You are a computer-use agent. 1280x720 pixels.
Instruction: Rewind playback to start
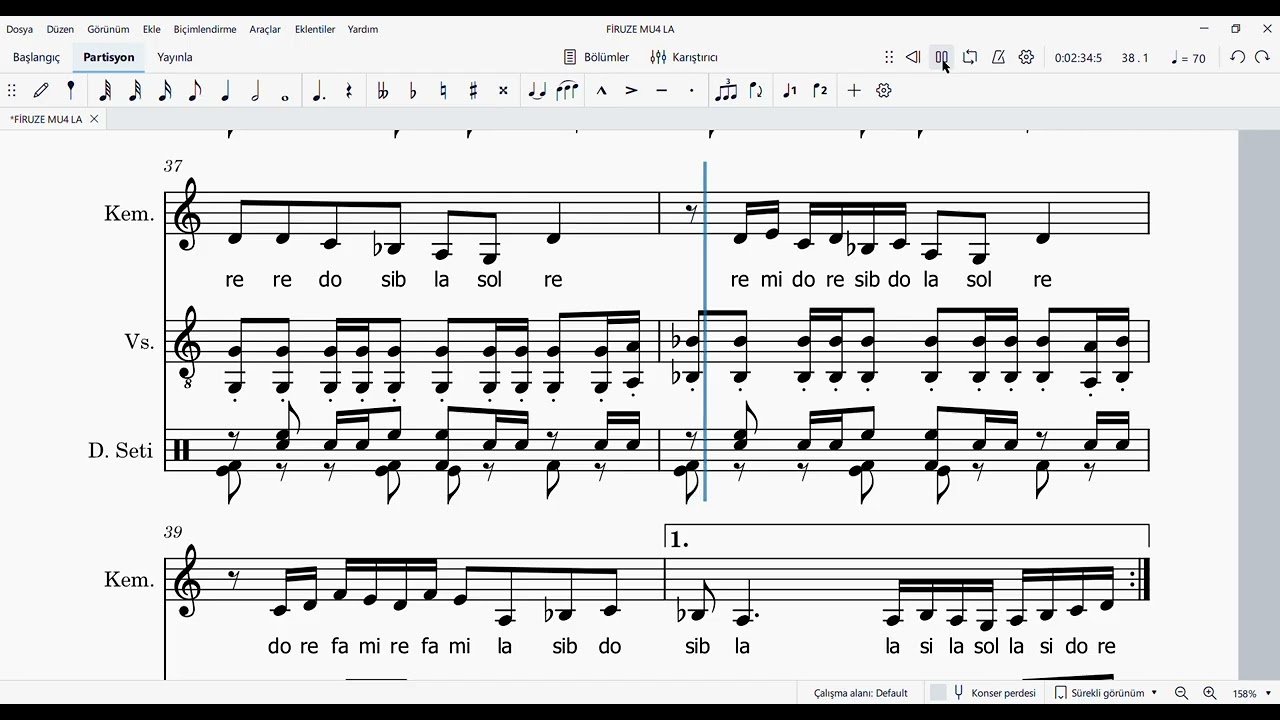click(x=913, y=57)
